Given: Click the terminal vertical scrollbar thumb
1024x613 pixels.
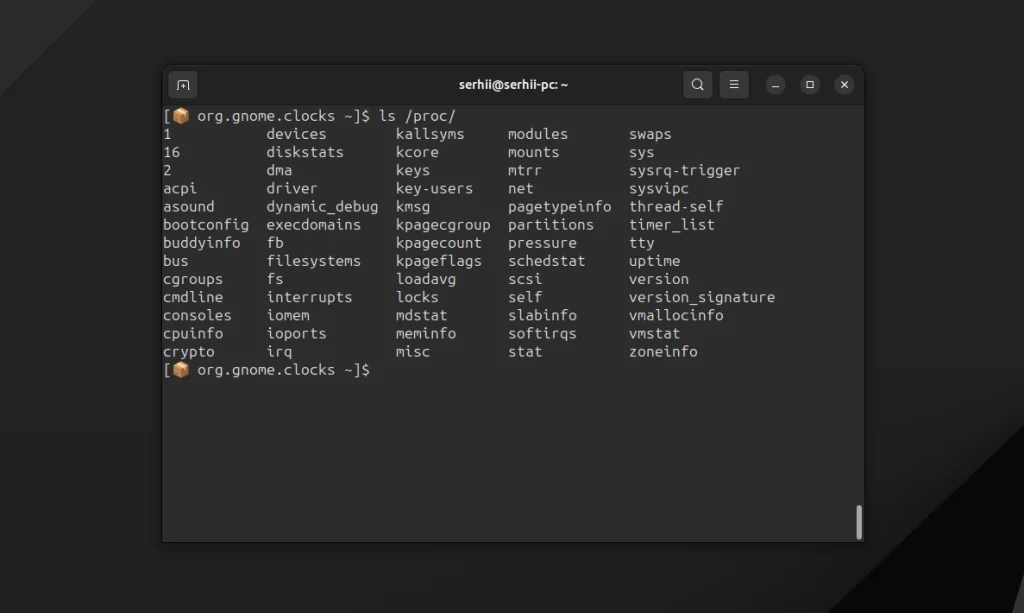Looking at the screenshot, I should tap(858, 522).
